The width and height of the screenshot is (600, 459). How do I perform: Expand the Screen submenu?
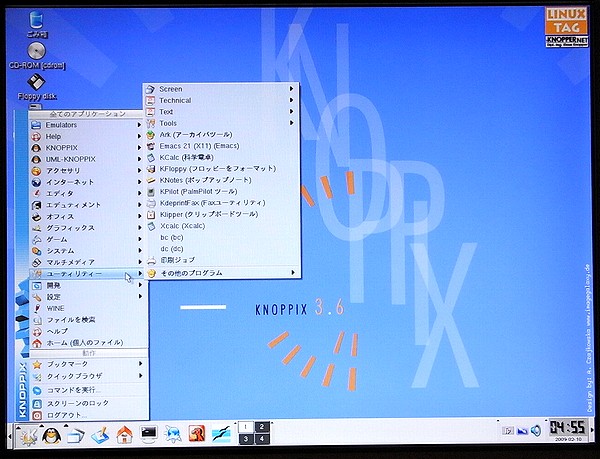tap(221, 89)
